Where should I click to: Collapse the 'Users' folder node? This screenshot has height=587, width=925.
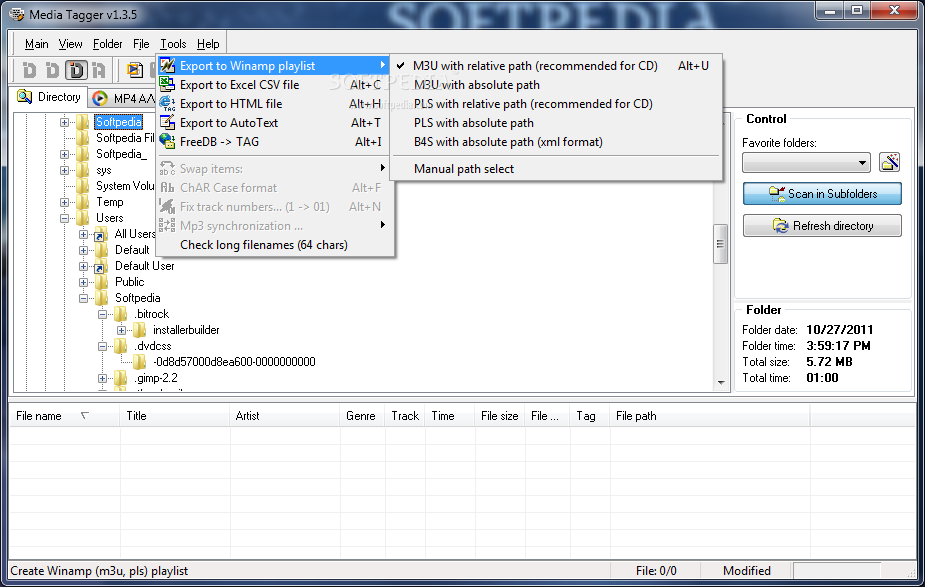(x=64, y=218)
